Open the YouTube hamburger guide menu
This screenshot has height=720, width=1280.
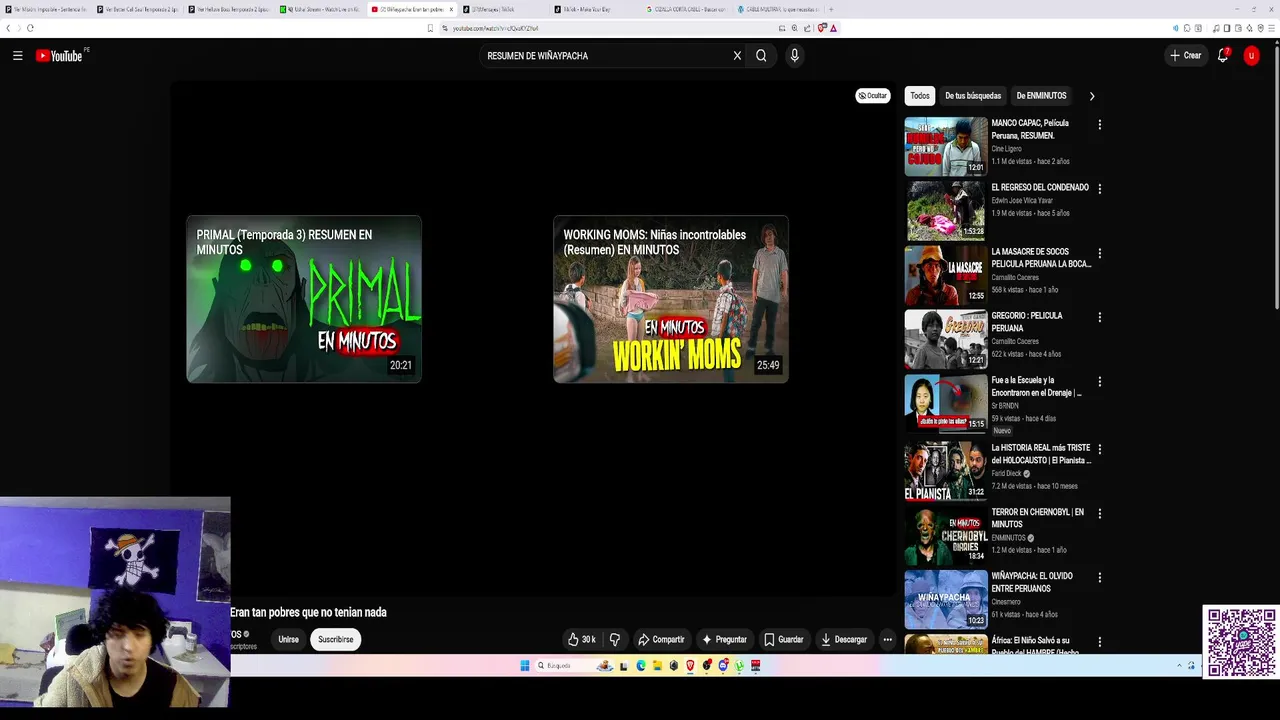point(17,56)
